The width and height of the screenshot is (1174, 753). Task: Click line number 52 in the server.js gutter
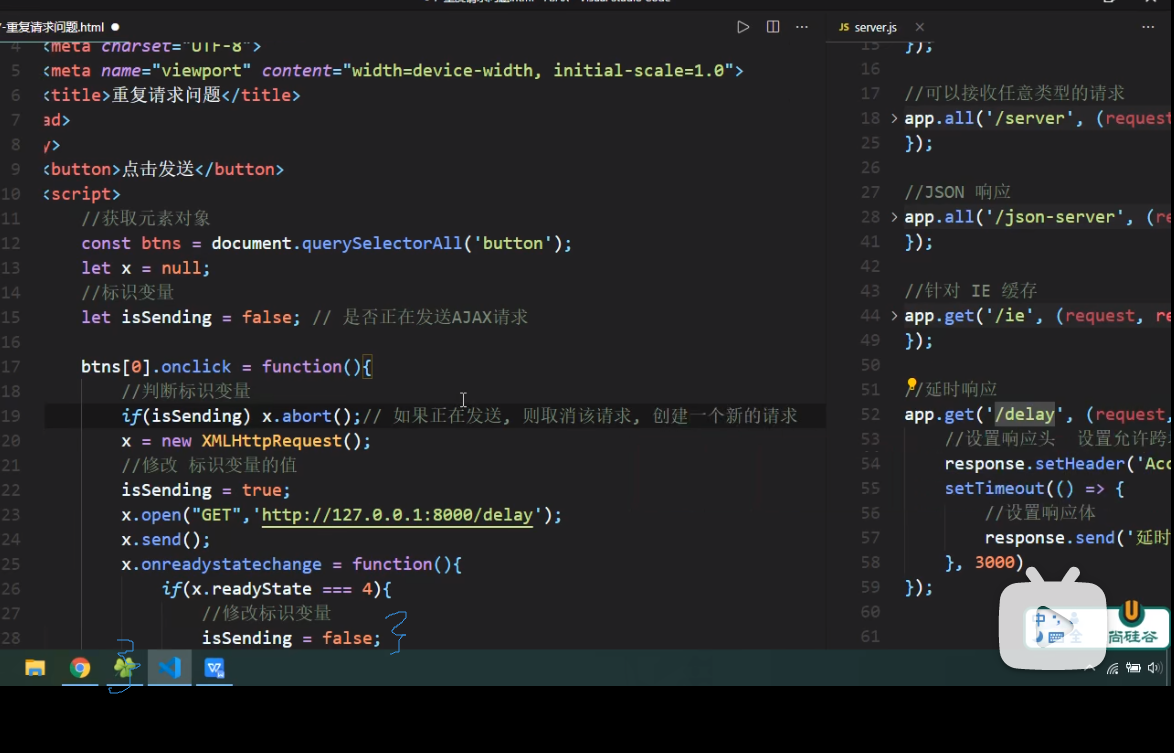coord(870,415)
